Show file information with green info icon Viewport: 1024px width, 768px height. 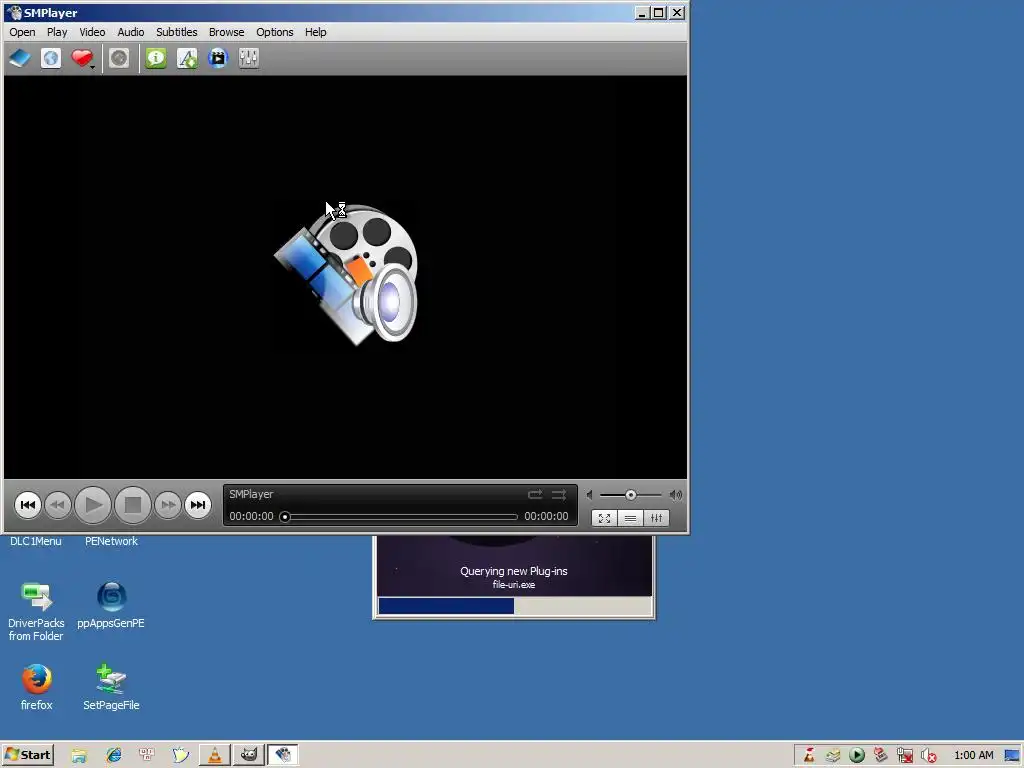pyautogui.click(x=155, y=58)
